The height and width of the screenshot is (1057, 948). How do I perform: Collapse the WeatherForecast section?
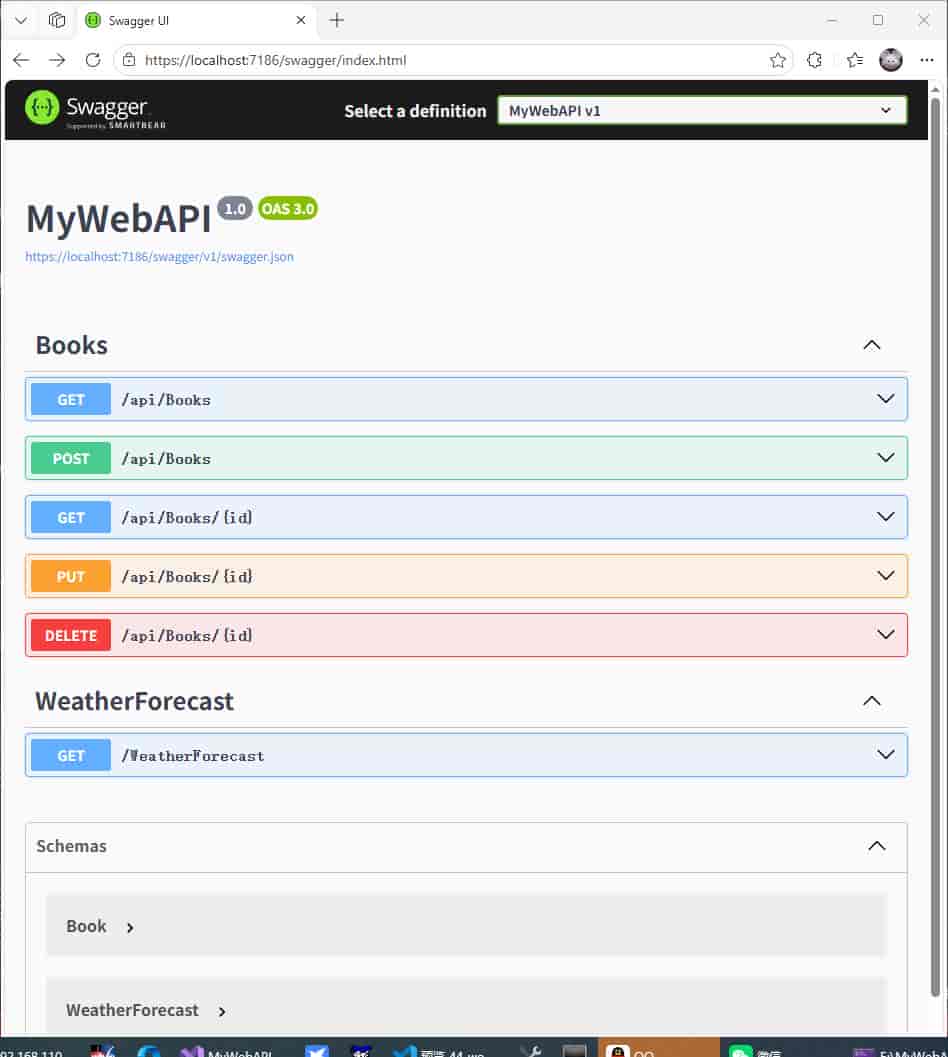(872, 701)
